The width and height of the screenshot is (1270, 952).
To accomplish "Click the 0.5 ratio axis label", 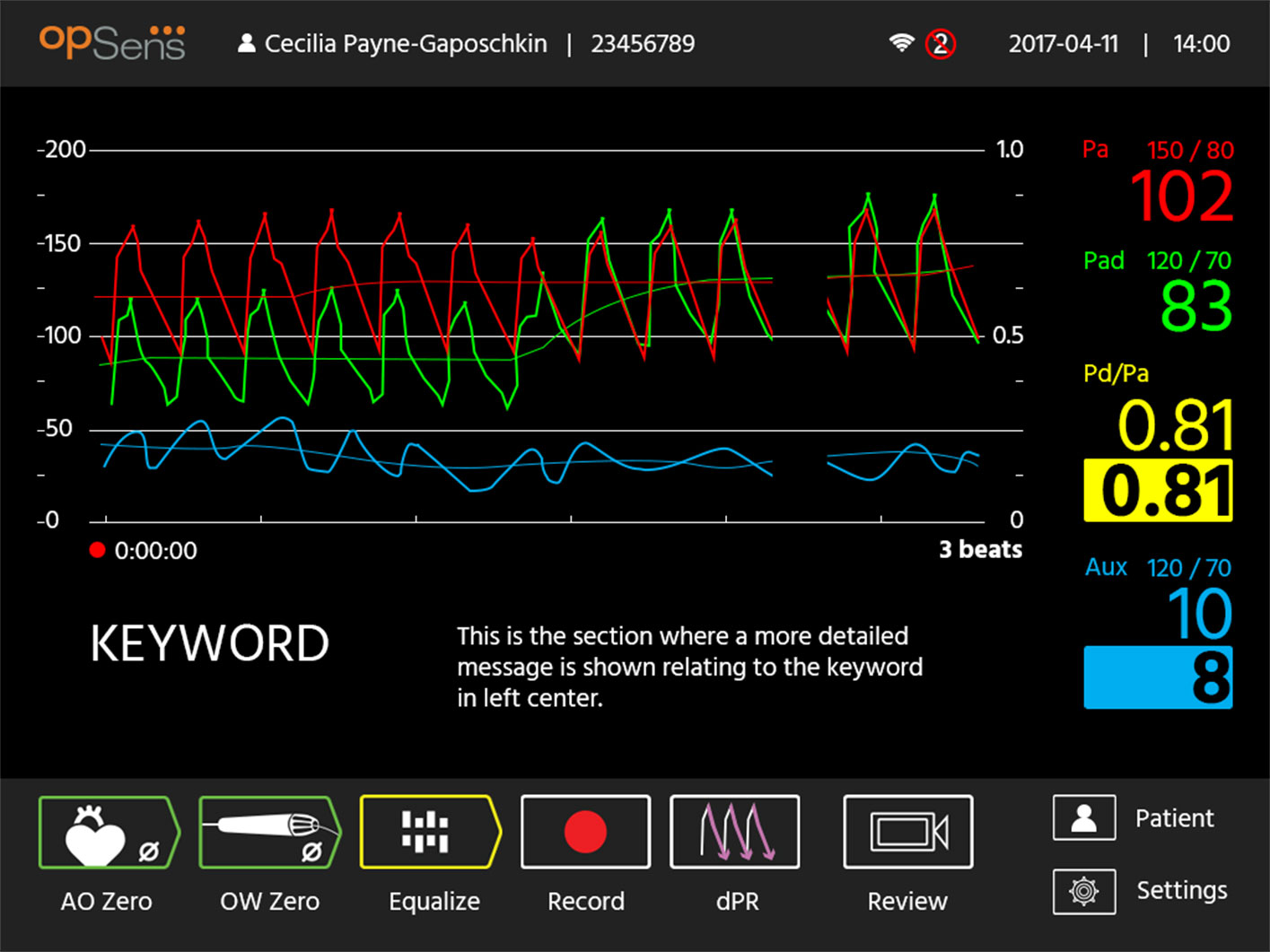I will point(1008,336).
